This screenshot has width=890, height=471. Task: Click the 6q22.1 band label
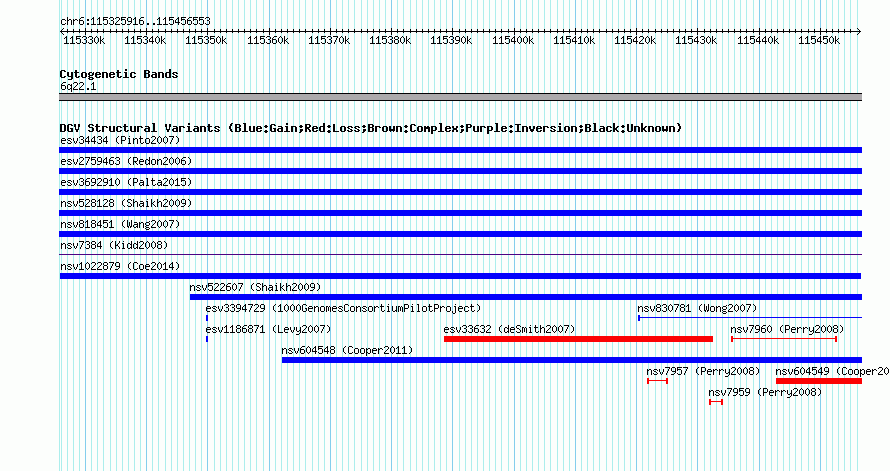[78, 86]
